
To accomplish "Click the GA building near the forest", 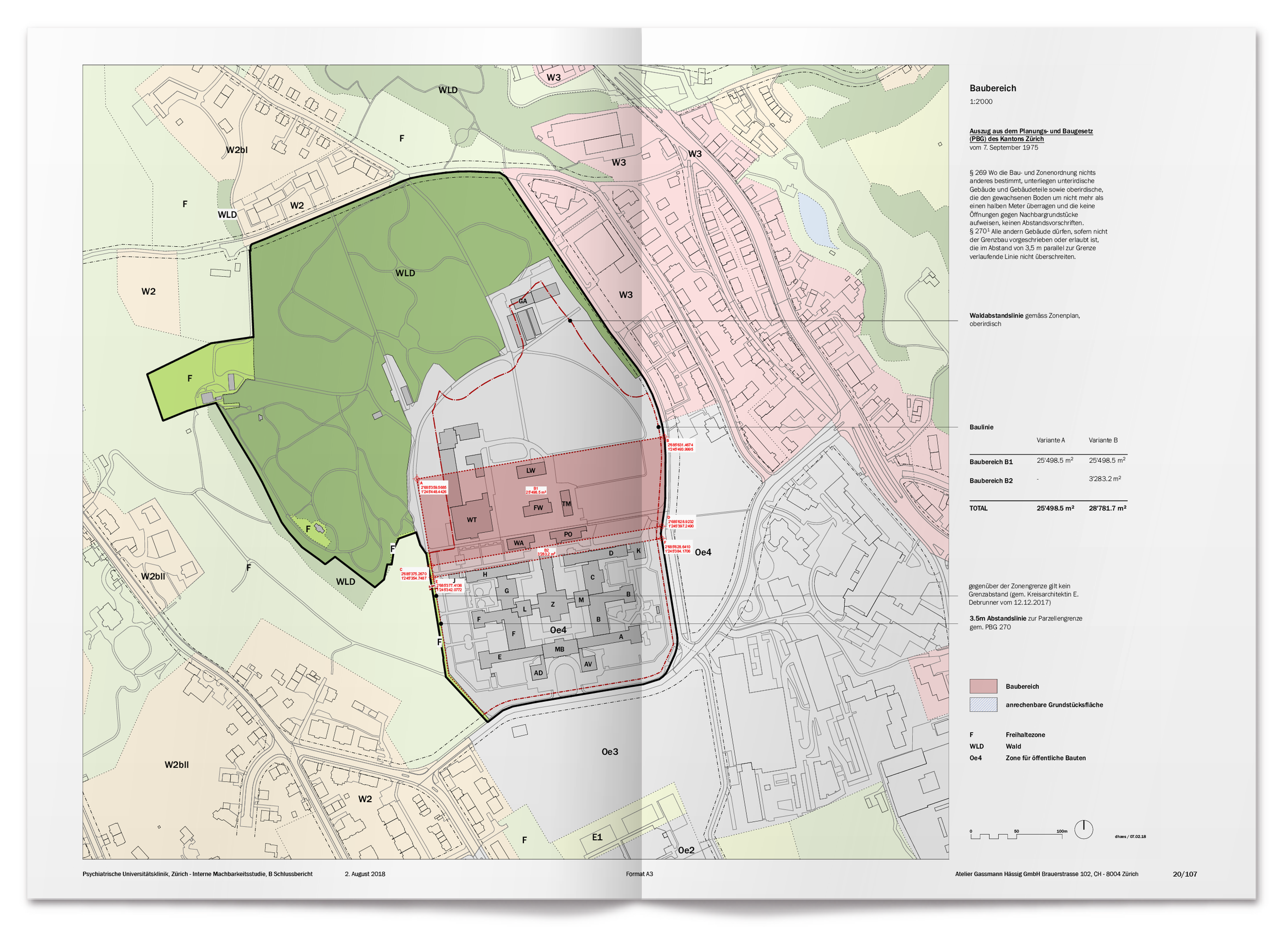I will 522,301.
